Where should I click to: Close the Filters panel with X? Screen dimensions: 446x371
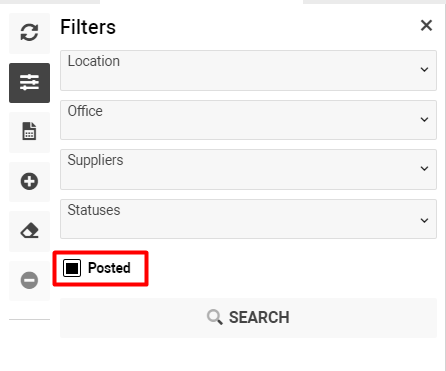pos(426,25)
